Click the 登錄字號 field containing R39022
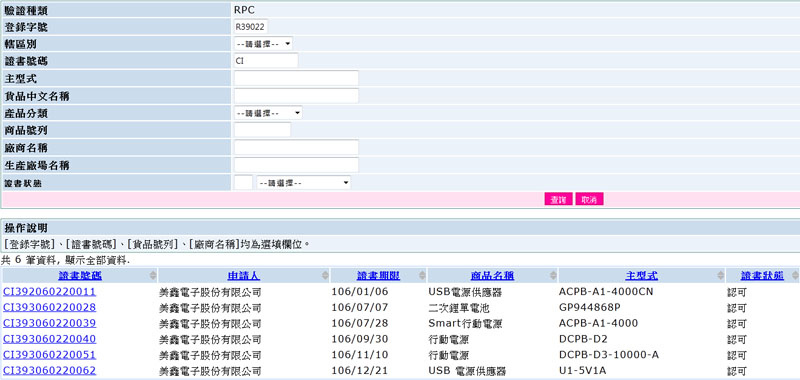Viewport: 800px width, 380px height. click(x=251, y=27)
